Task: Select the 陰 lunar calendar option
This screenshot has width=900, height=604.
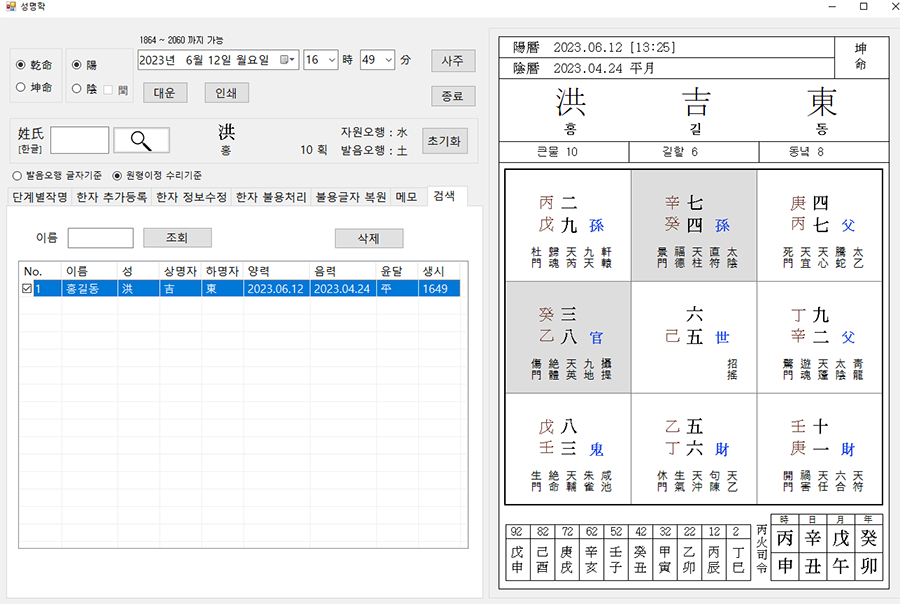Action: (79, 89)
